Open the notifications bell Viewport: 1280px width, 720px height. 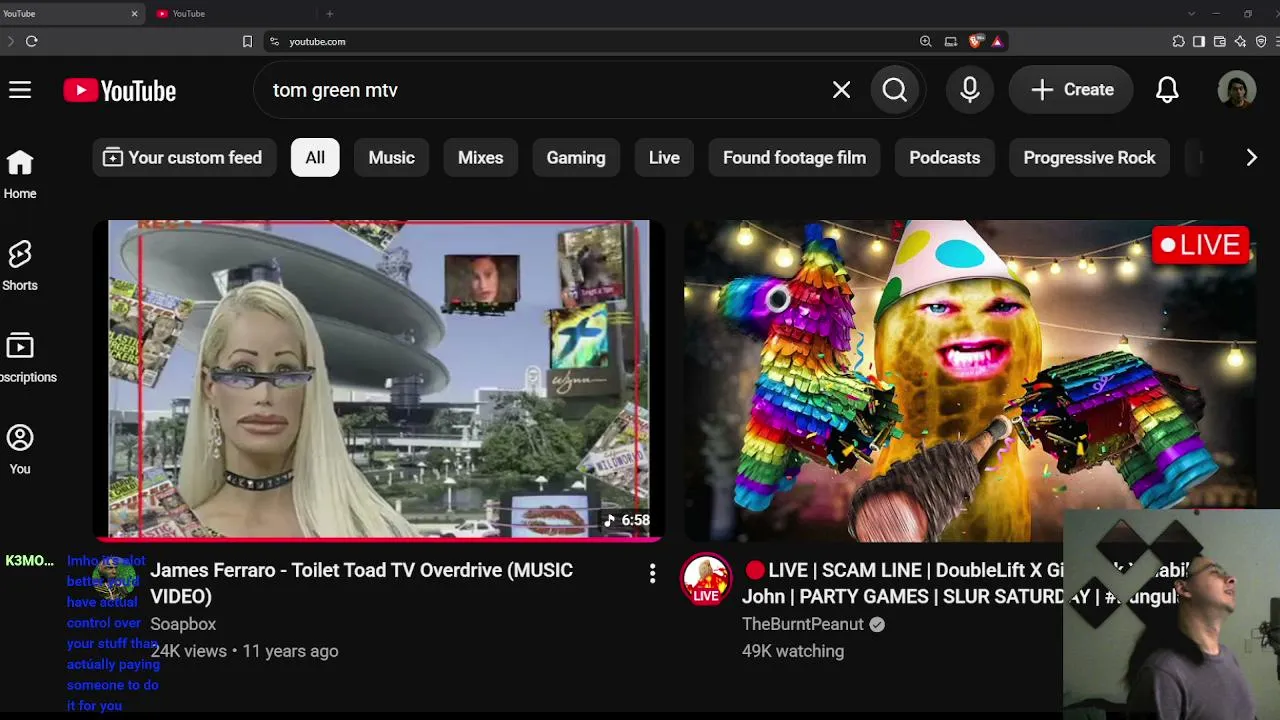(x=1167, y=90)
